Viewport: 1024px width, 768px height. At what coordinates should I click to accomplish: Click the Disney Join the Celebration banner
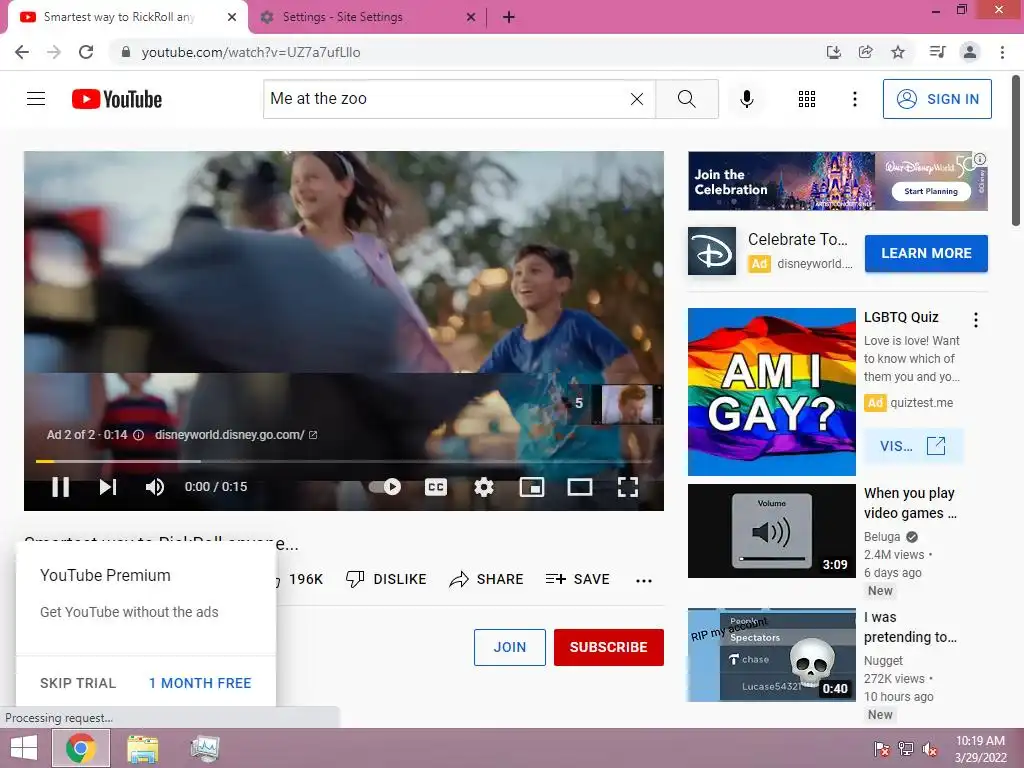(x=837, y=181)
